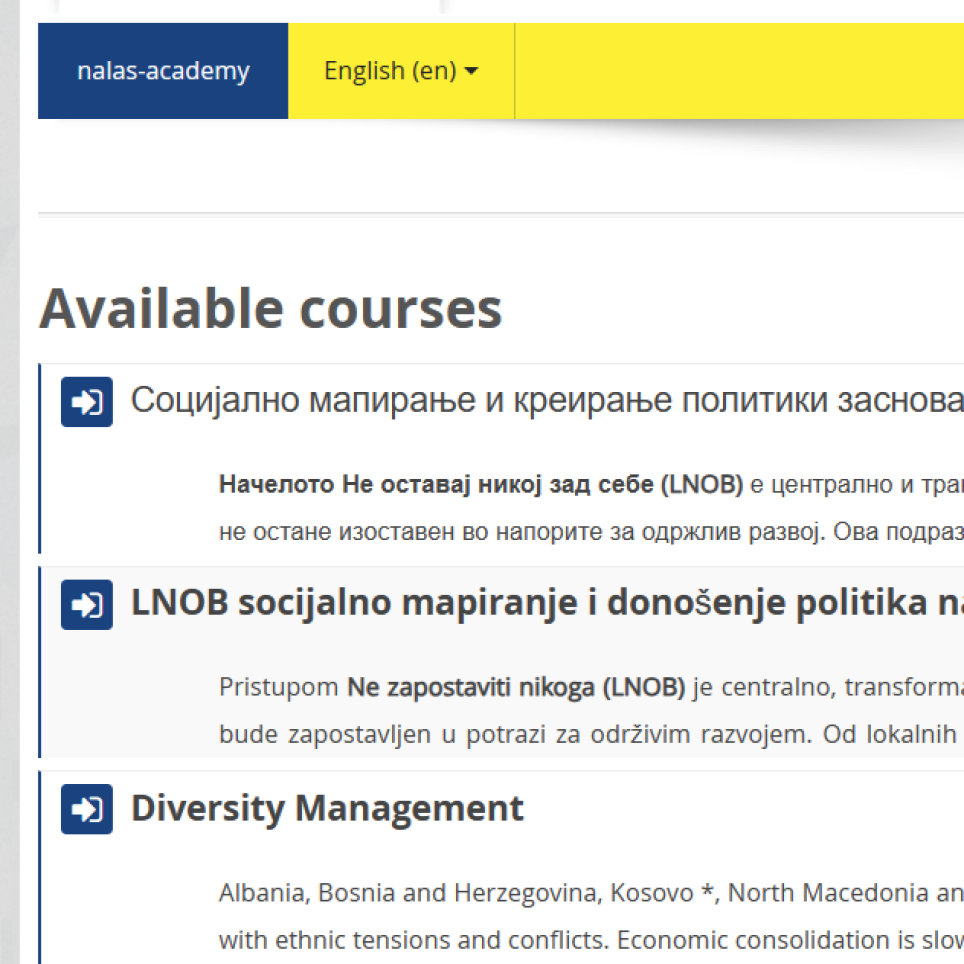Click the enter-course arrow icon beside Diversity Management

86,809
